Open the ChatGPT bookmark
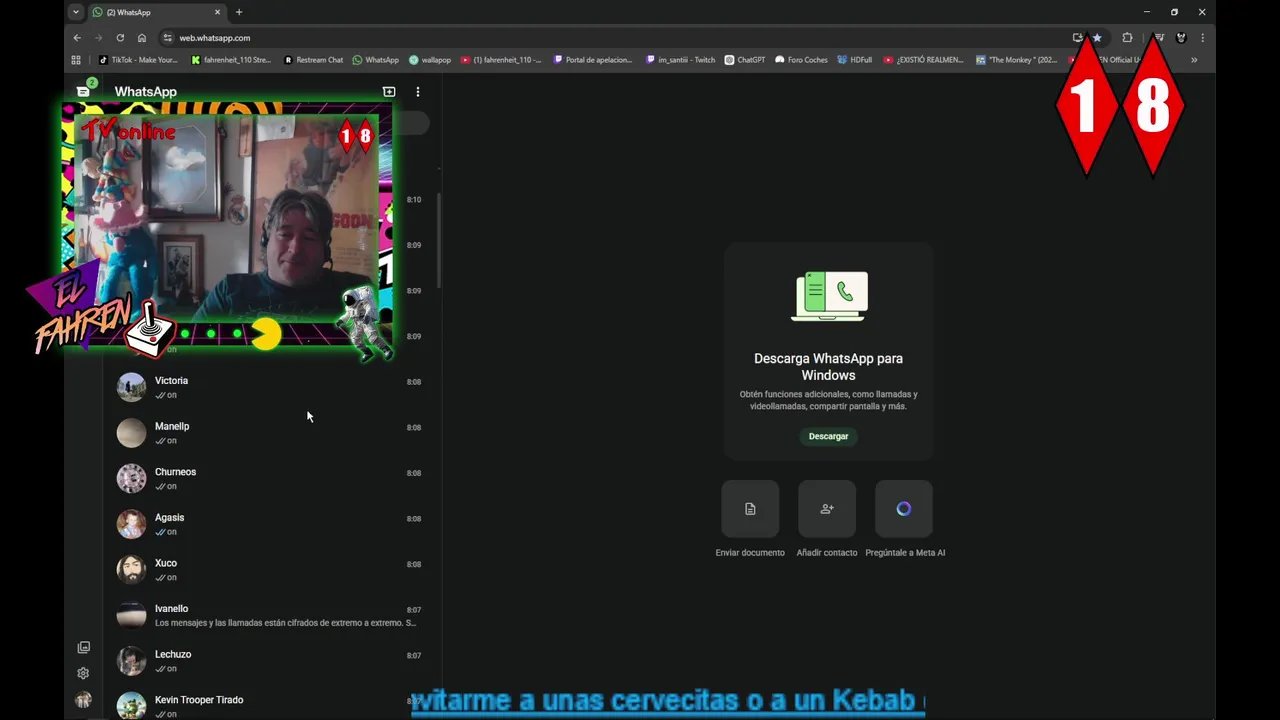Image resolution: width=1280 pixels, height=720 pixels. 745,60
